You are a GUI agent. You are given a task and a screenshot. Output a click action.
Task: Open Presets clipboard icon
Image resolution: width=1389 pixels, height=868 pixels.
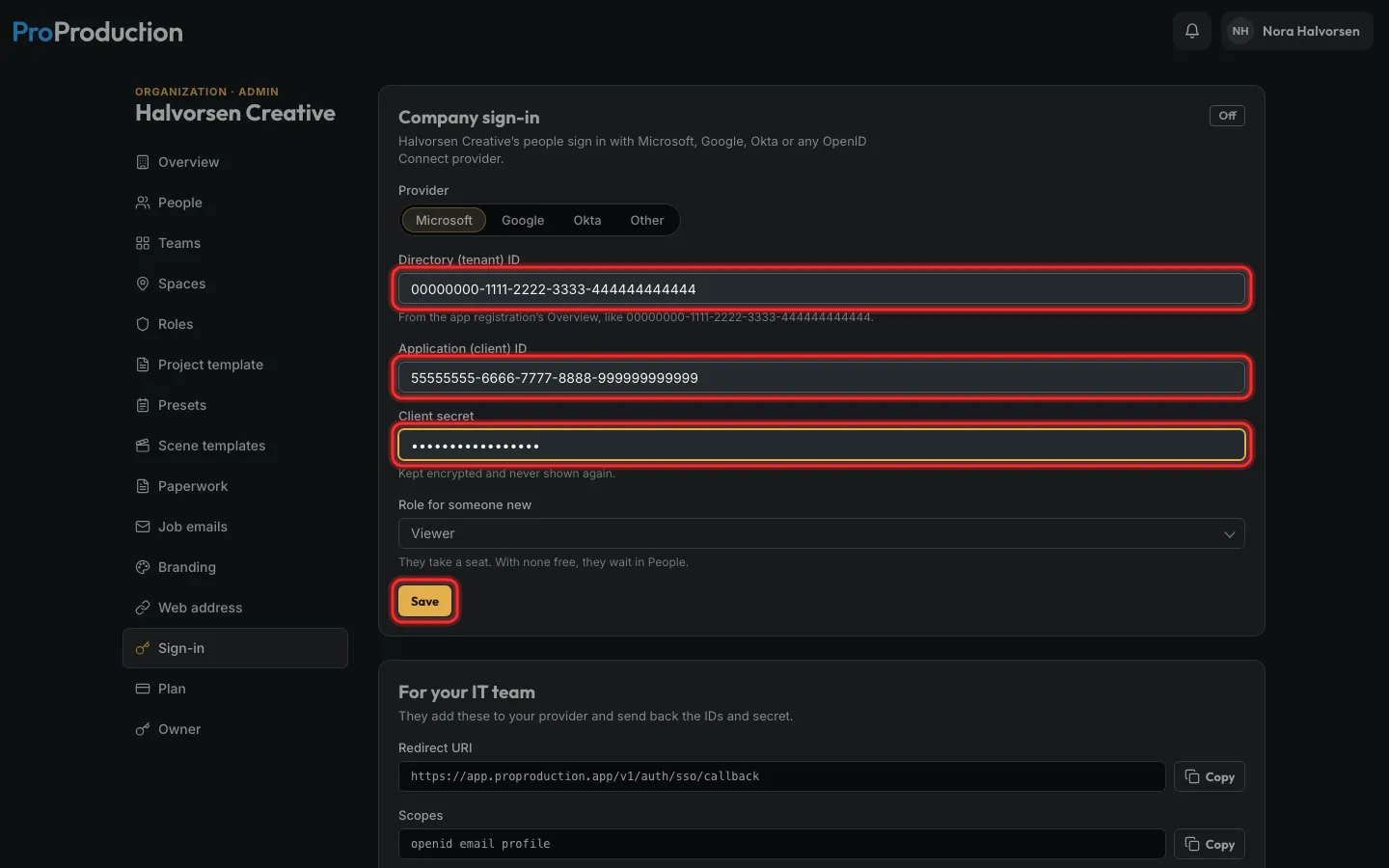[143, 405]
